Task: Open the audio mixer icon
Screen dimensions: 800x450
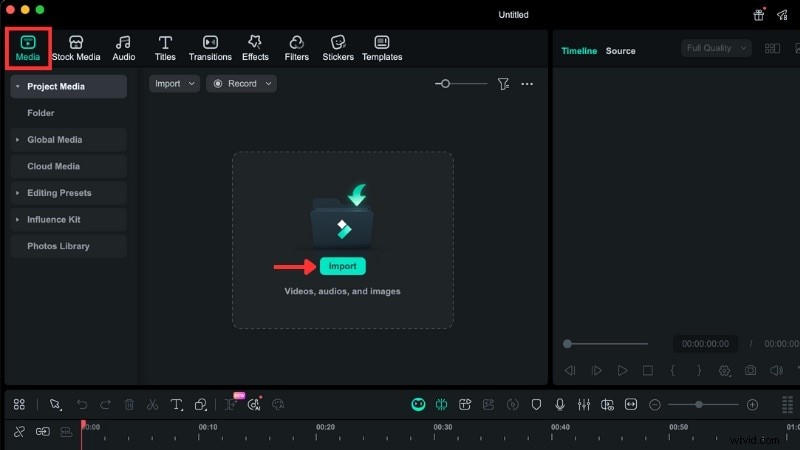Action: tap(583, 405)
